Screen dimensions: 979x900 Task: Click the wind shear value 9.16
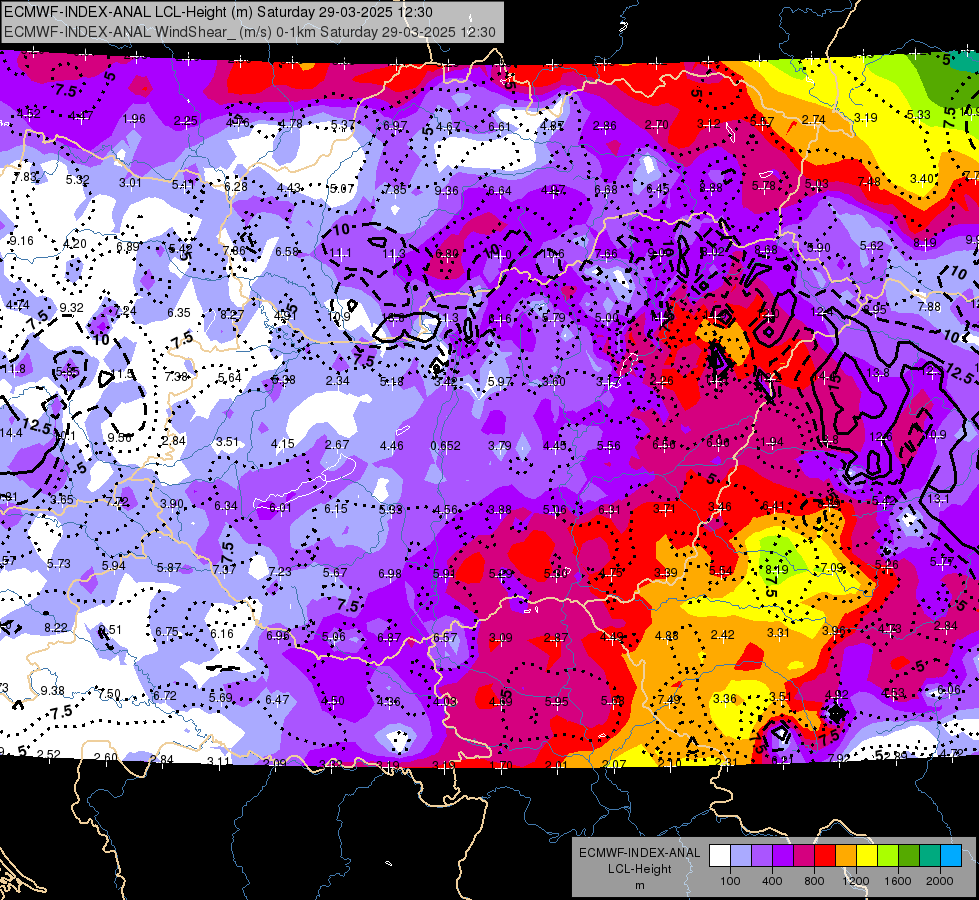(x=21, y=240)
